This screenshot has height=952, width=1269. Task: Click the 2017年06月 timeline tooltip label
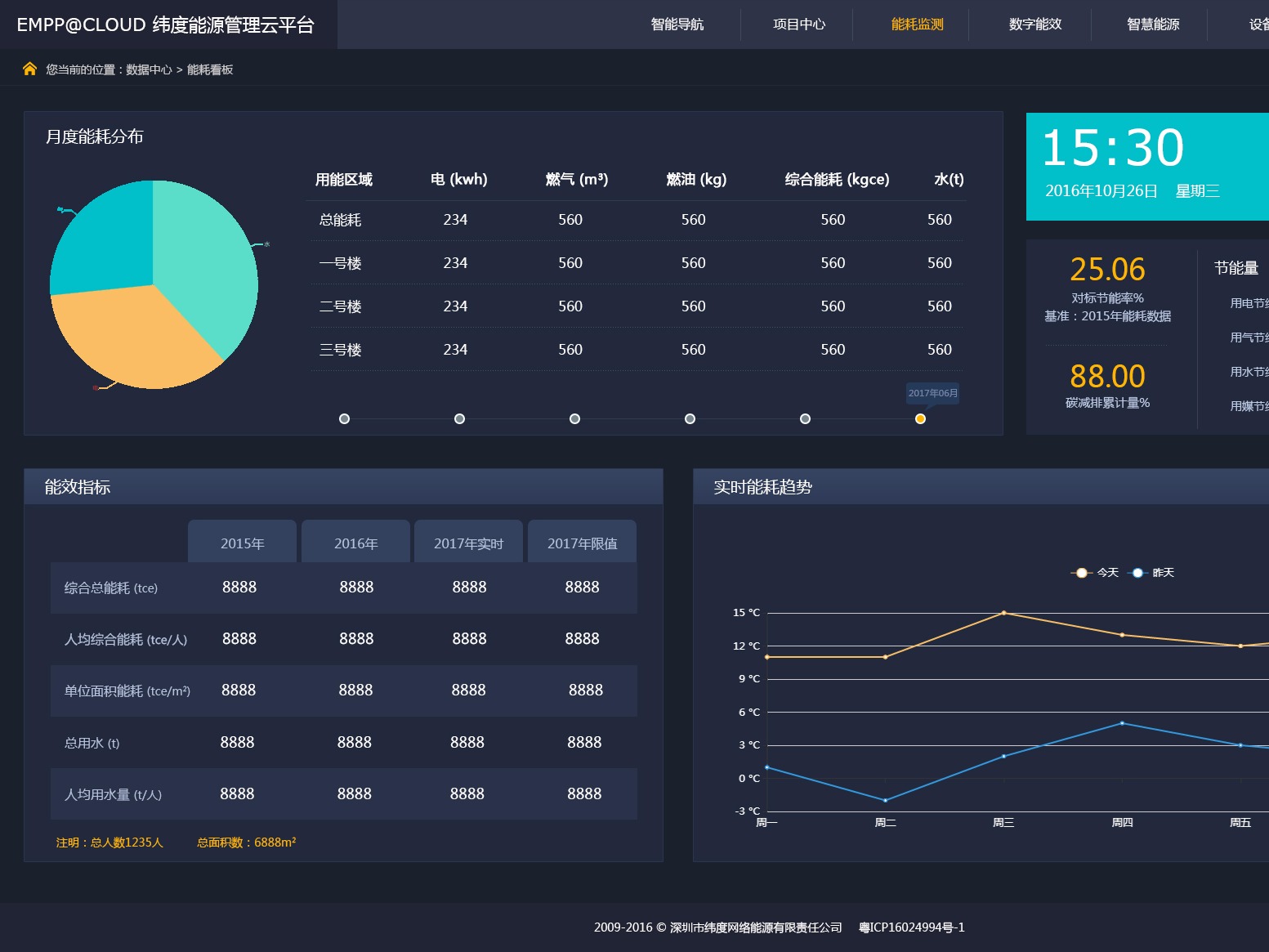pos(932,393)
